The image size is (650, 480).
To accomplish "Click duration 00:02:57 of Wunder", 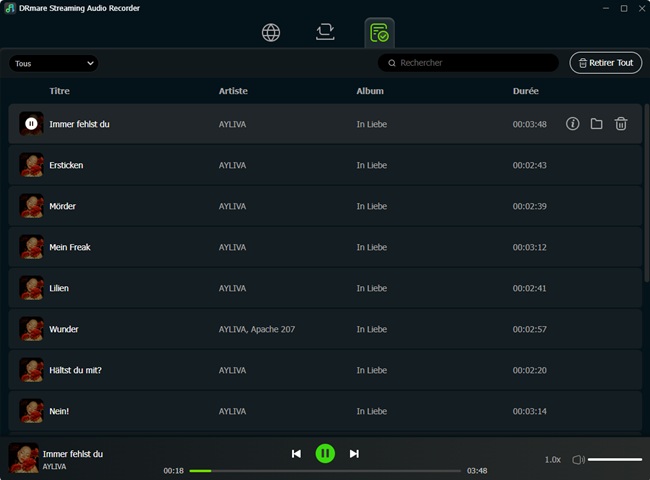I will click(529, 329).
